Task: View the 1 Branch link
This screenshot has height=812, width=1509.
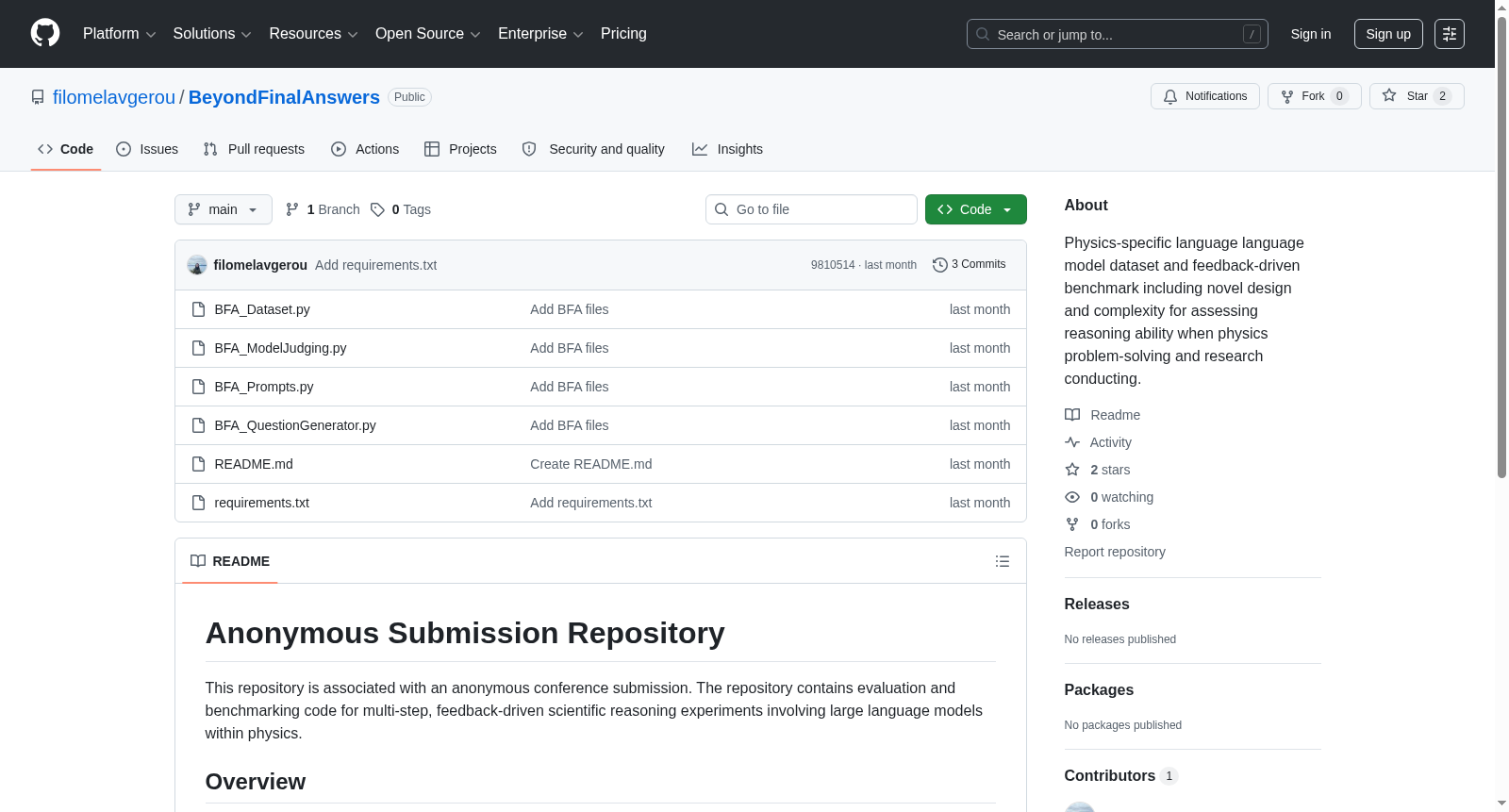Action: pos(323,209)
